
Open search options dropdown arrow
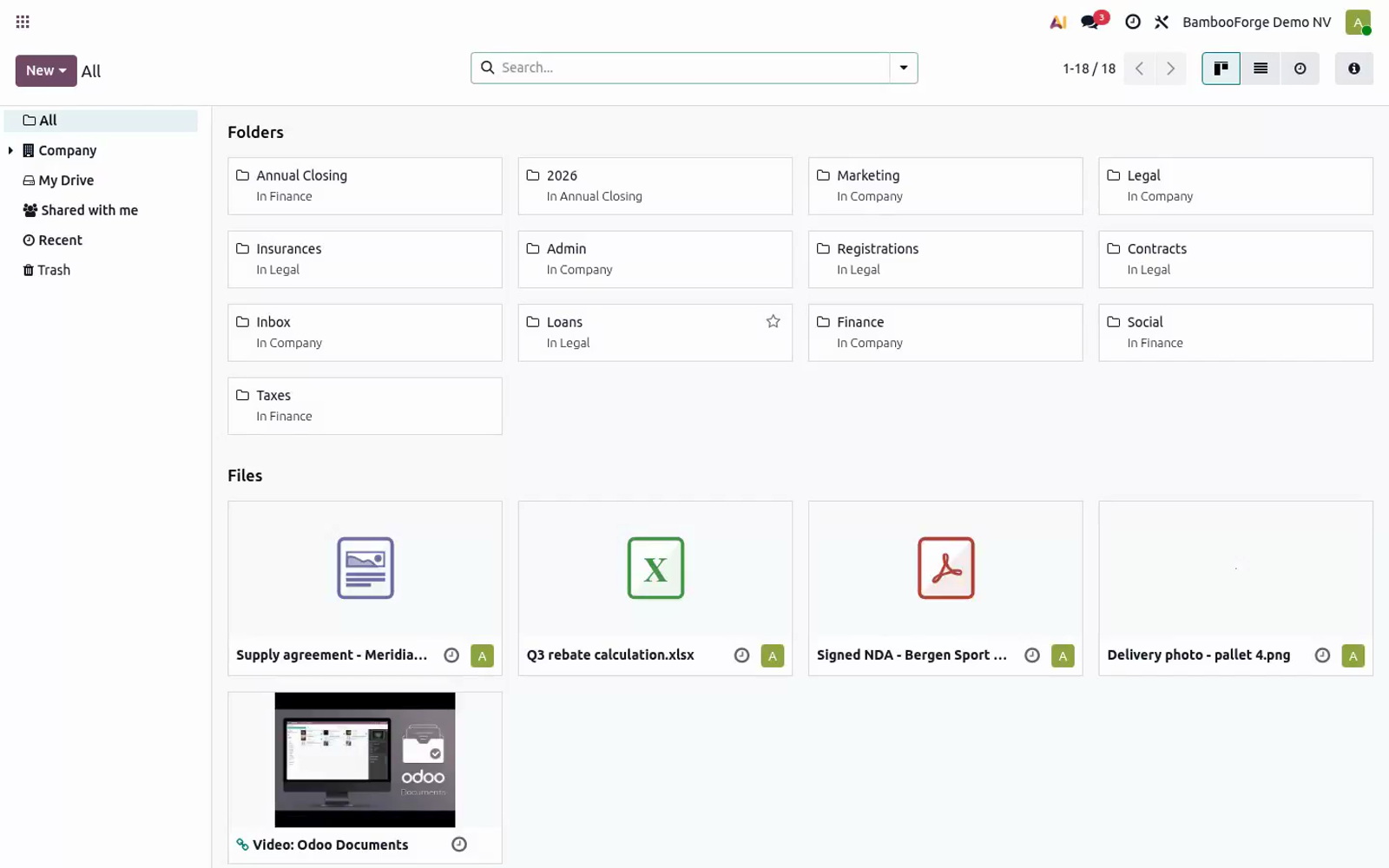click(x=904, y=68)
